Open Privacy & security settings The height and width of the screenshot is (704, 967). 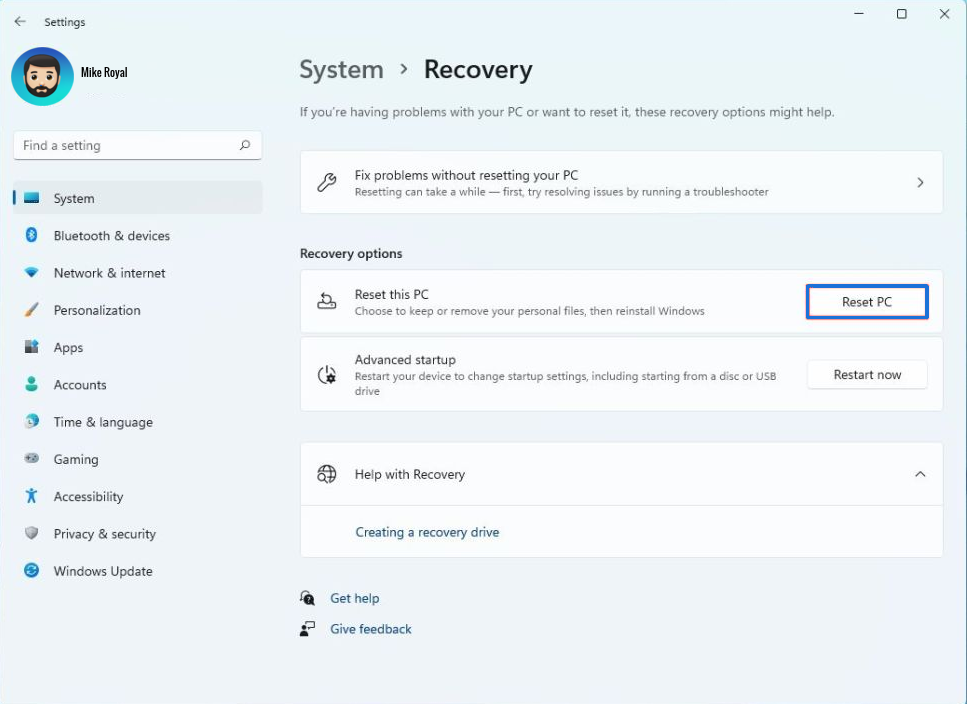coord(138,534)
